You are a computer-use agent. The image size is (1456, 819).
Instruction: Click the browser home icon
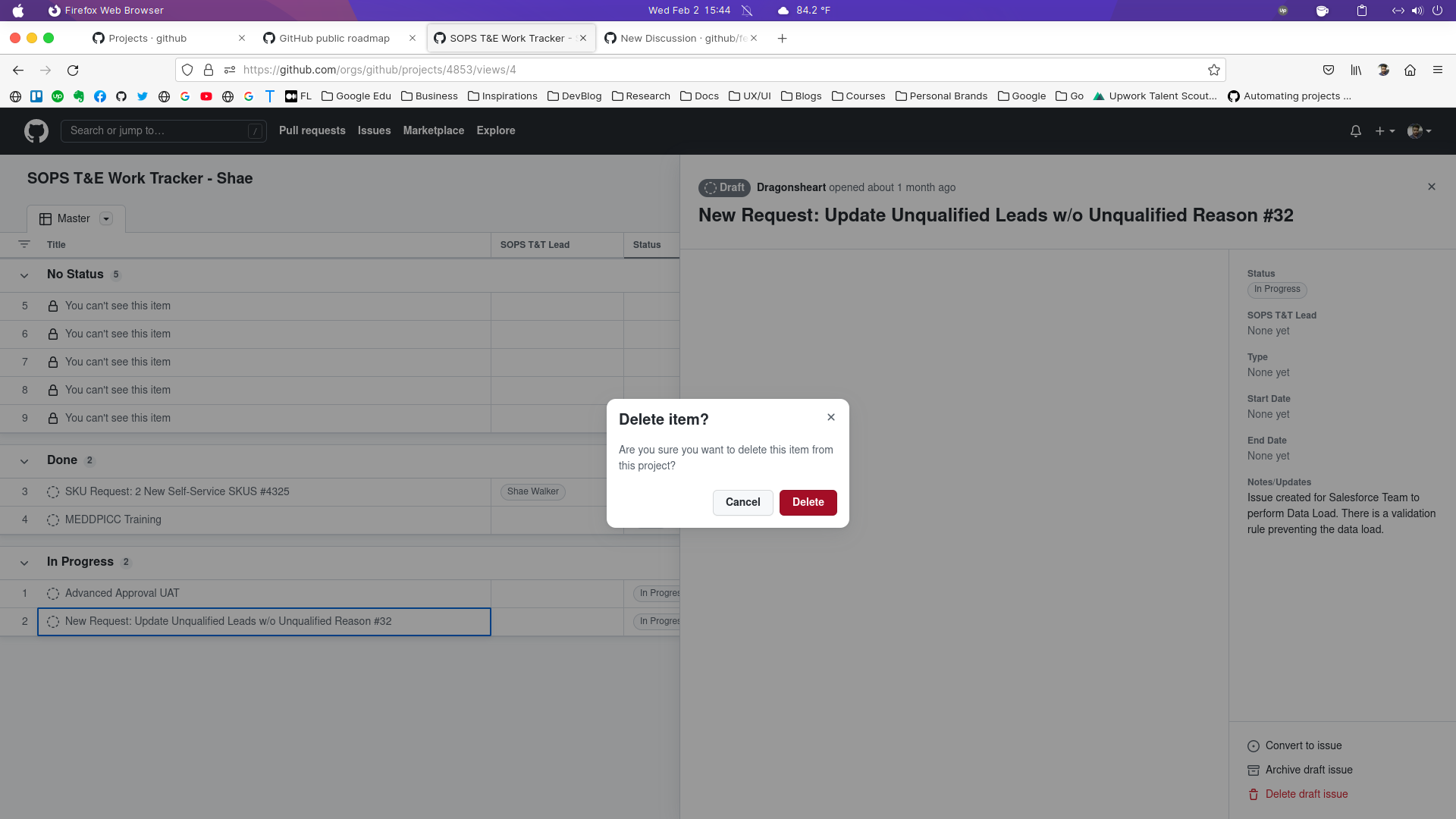tap(1410, 71)
